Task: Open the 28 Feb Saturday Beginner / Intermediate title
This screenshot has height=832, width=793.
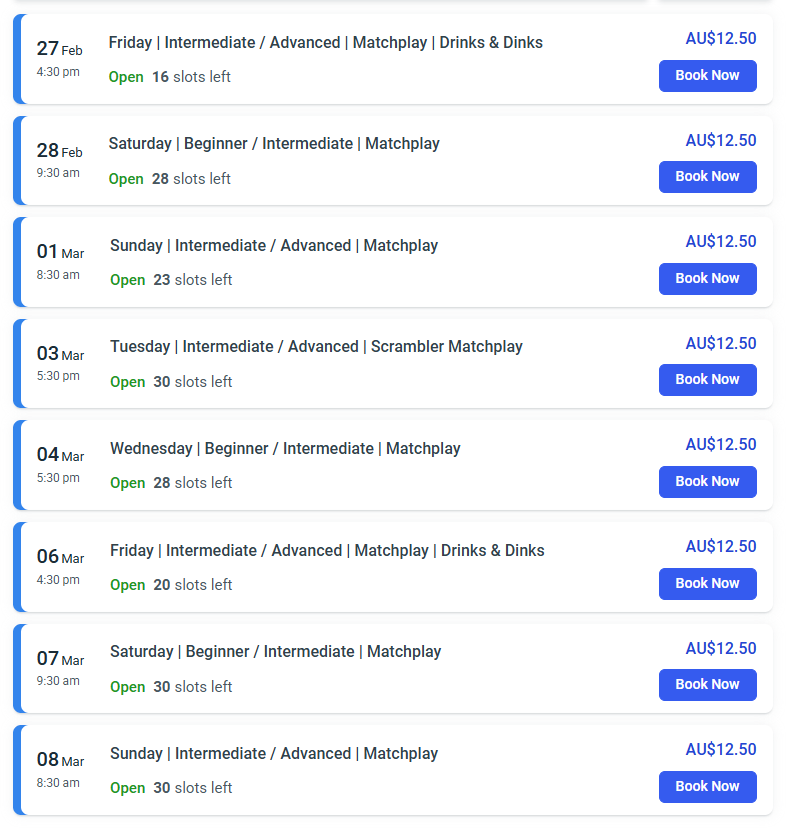Action: click(274, 143)
